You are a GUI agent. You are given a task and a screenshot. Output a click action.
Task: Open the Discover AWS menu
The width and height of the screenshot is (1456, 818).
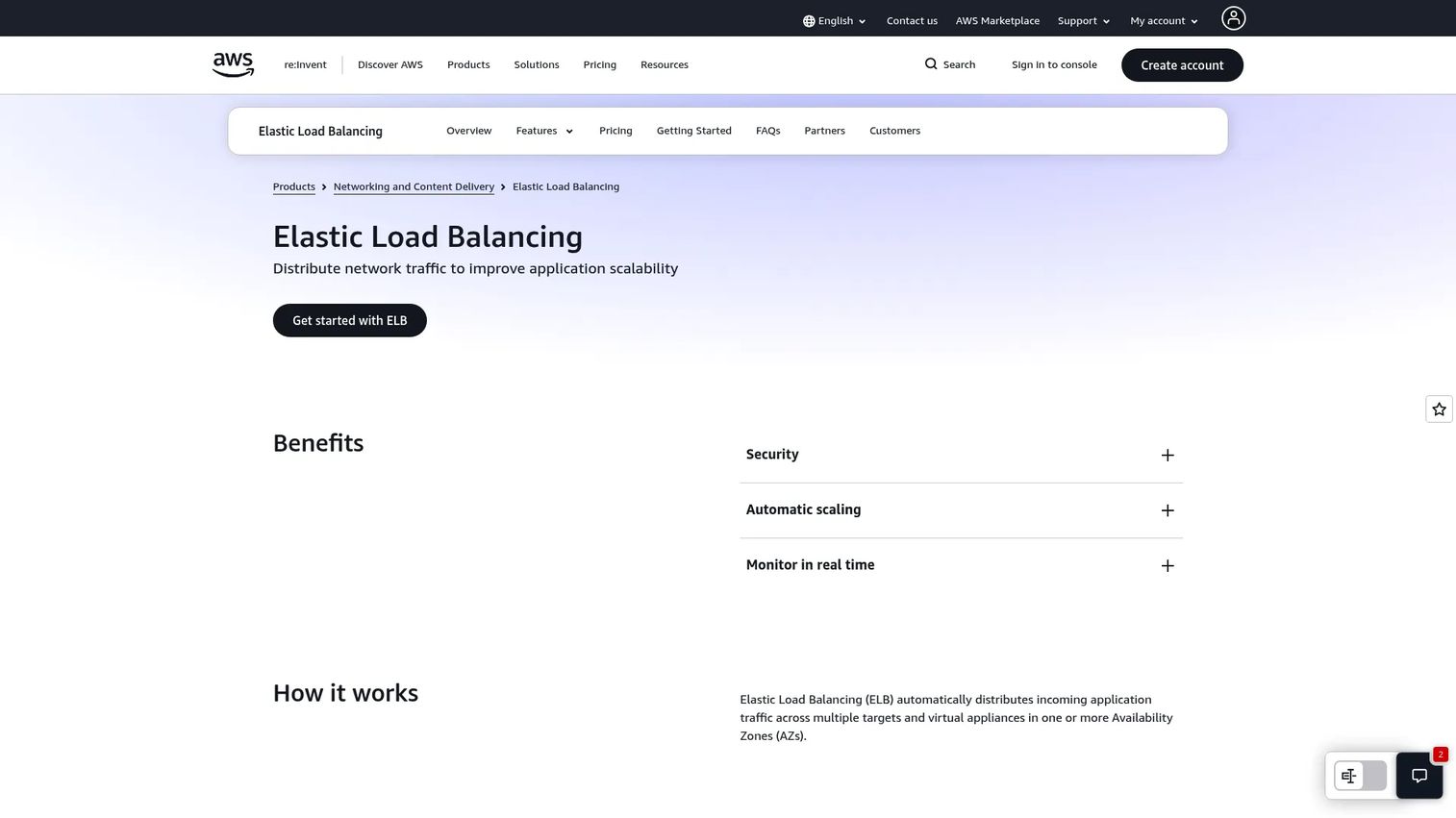(390, 65)
